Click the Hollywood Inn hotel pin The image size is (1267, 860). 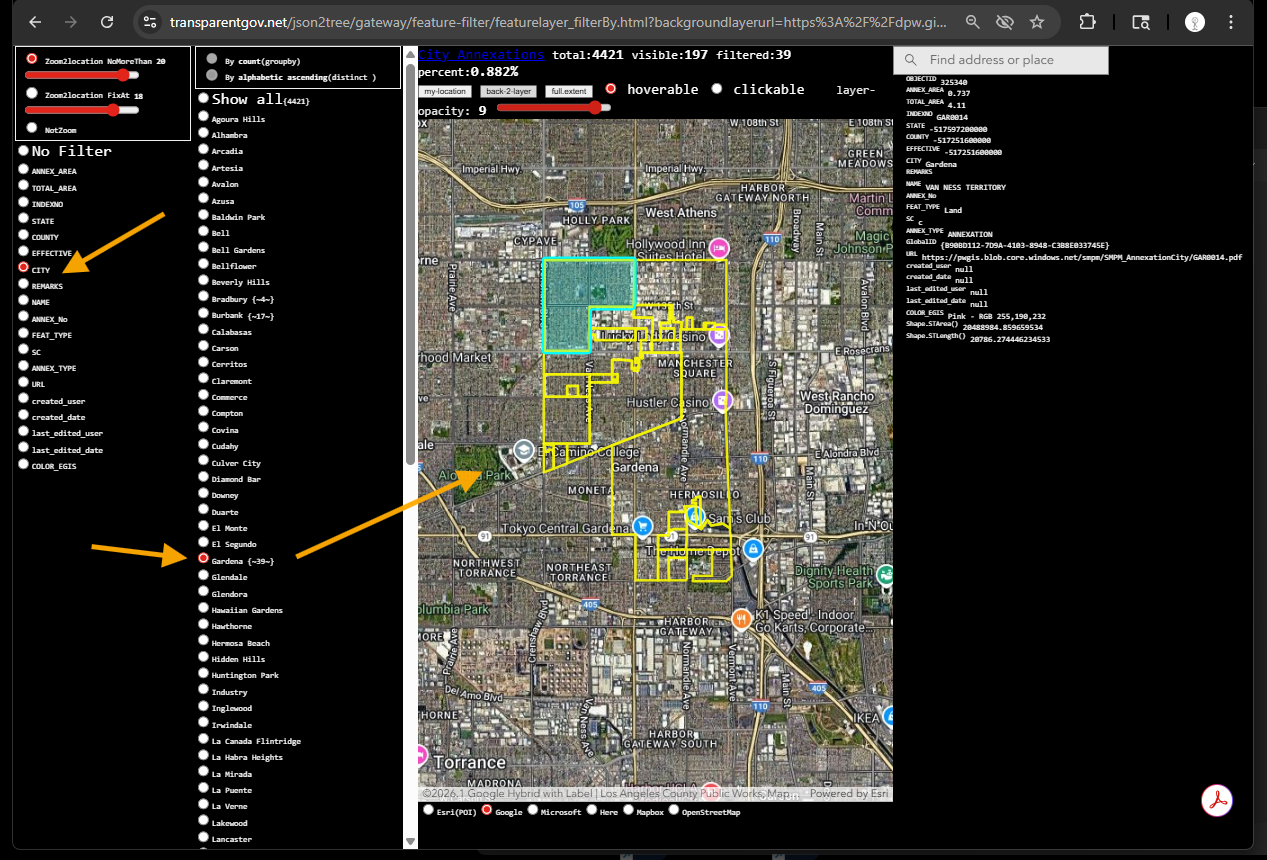[718, 248]
